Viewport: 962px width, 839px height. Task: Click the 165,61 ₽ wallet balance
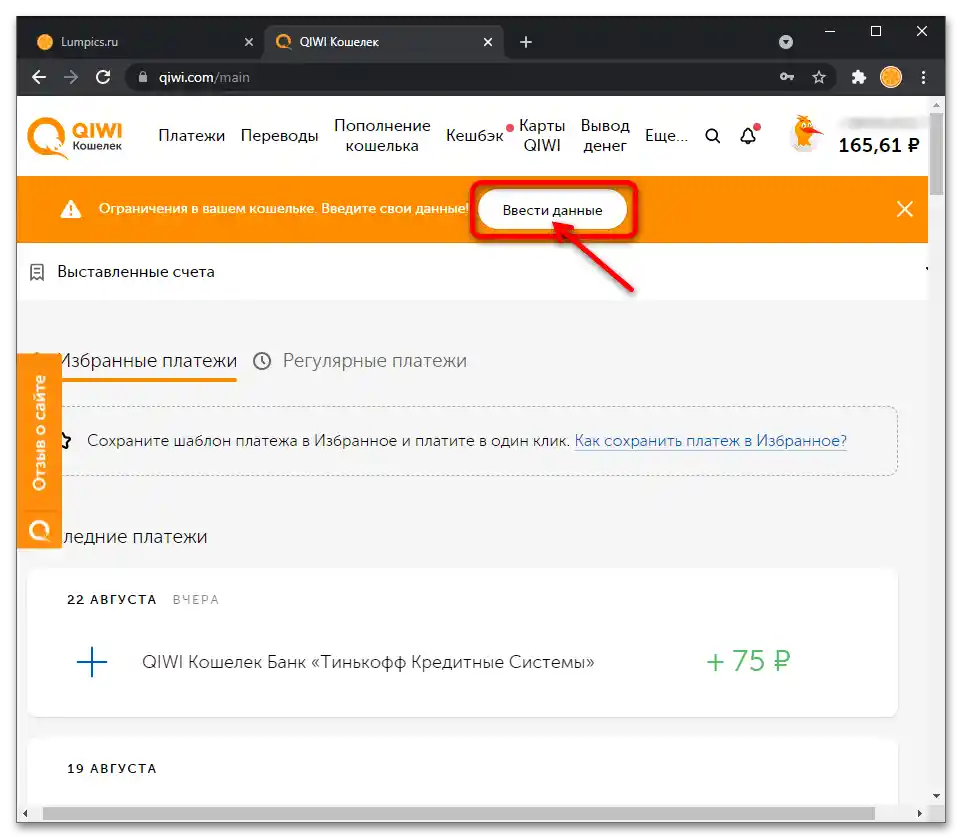click(879, 145)
